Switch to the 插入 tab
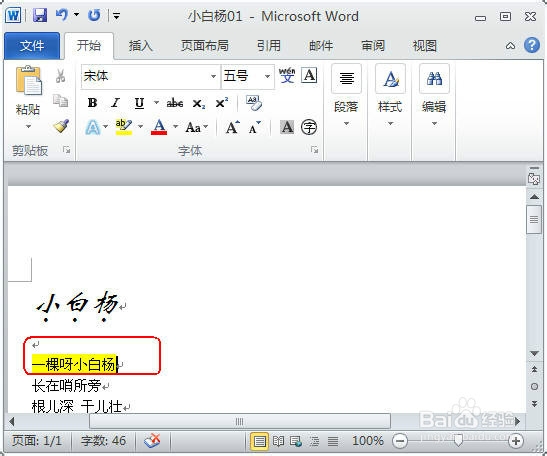547x456 pixels. pyautogui.click(x=141, y=46)
